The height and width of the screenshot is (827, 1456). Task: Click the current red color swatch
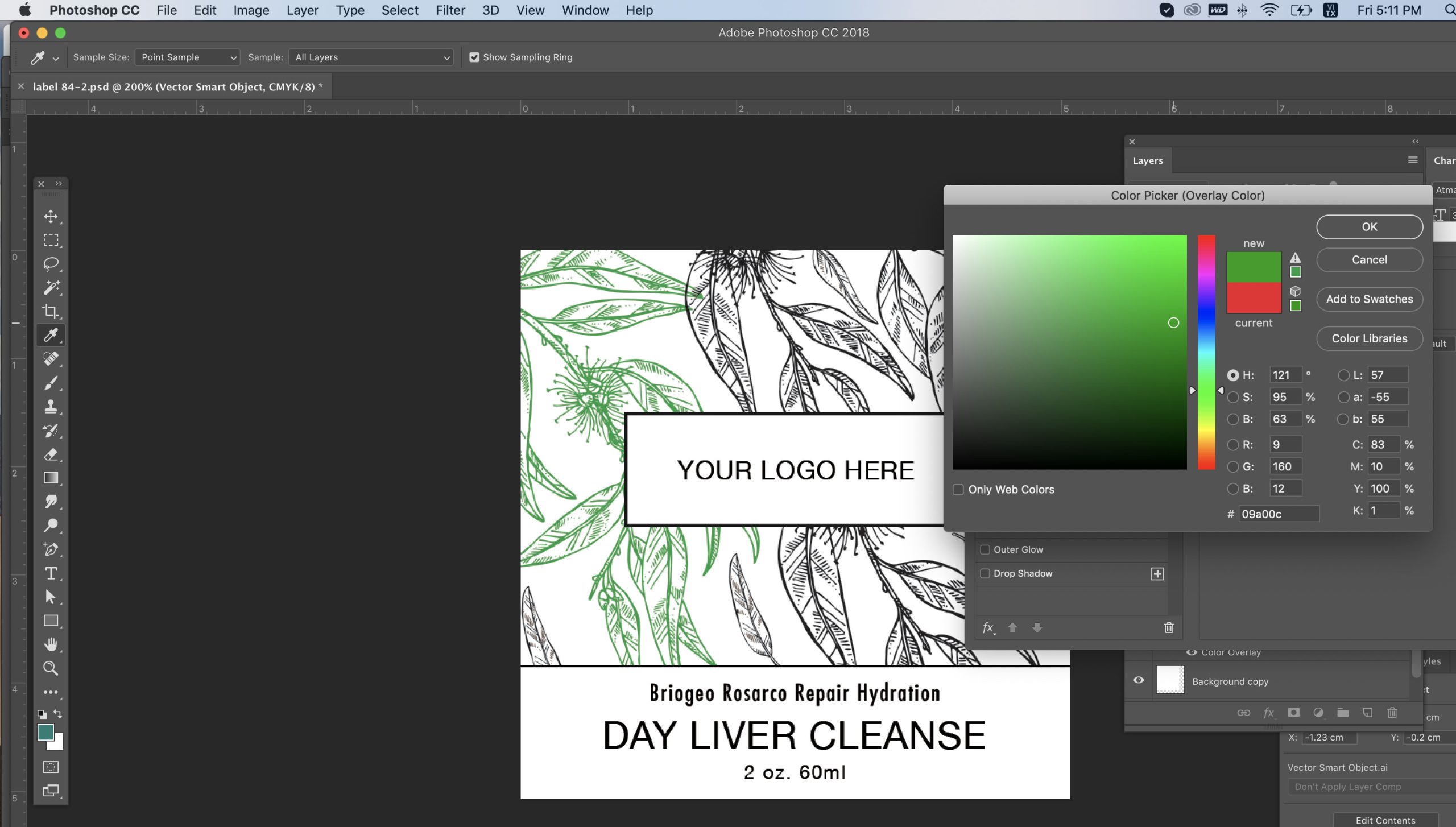point(1254,297)
